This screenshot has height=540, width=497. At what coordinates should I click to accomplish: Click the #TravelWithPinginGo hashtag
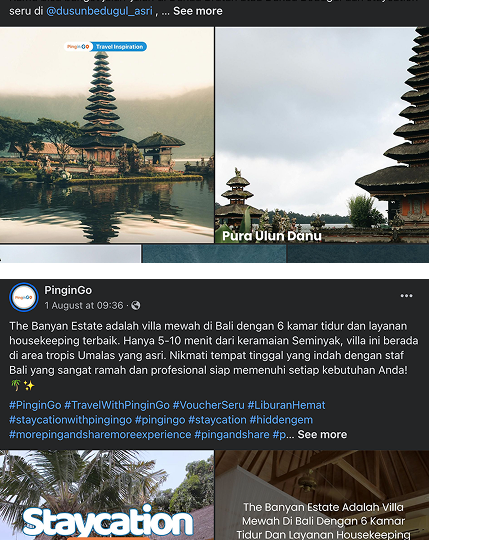point(117,405)
